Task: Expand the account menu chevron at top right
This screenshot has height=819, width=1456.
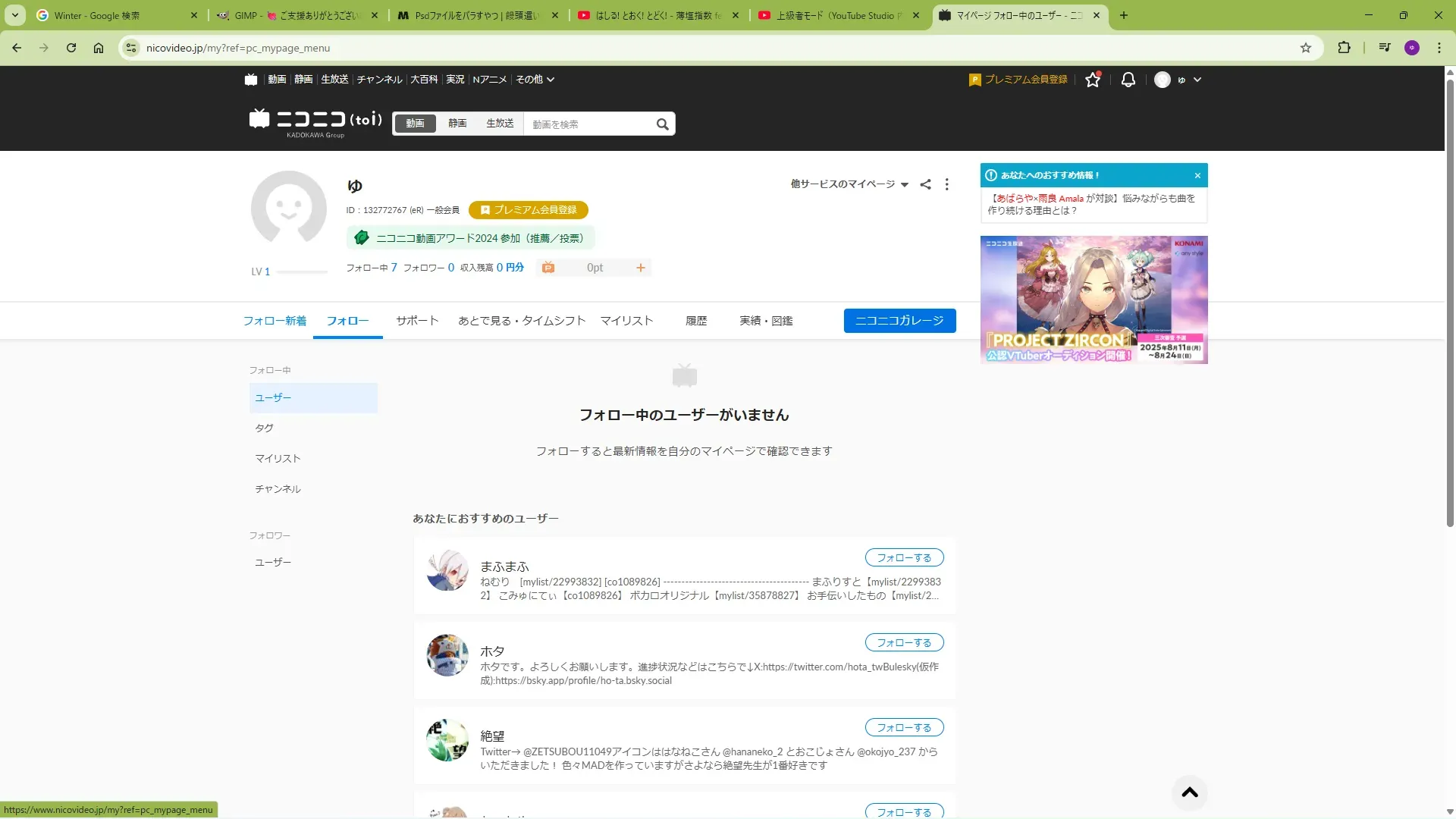Action: pos(1197,80)
